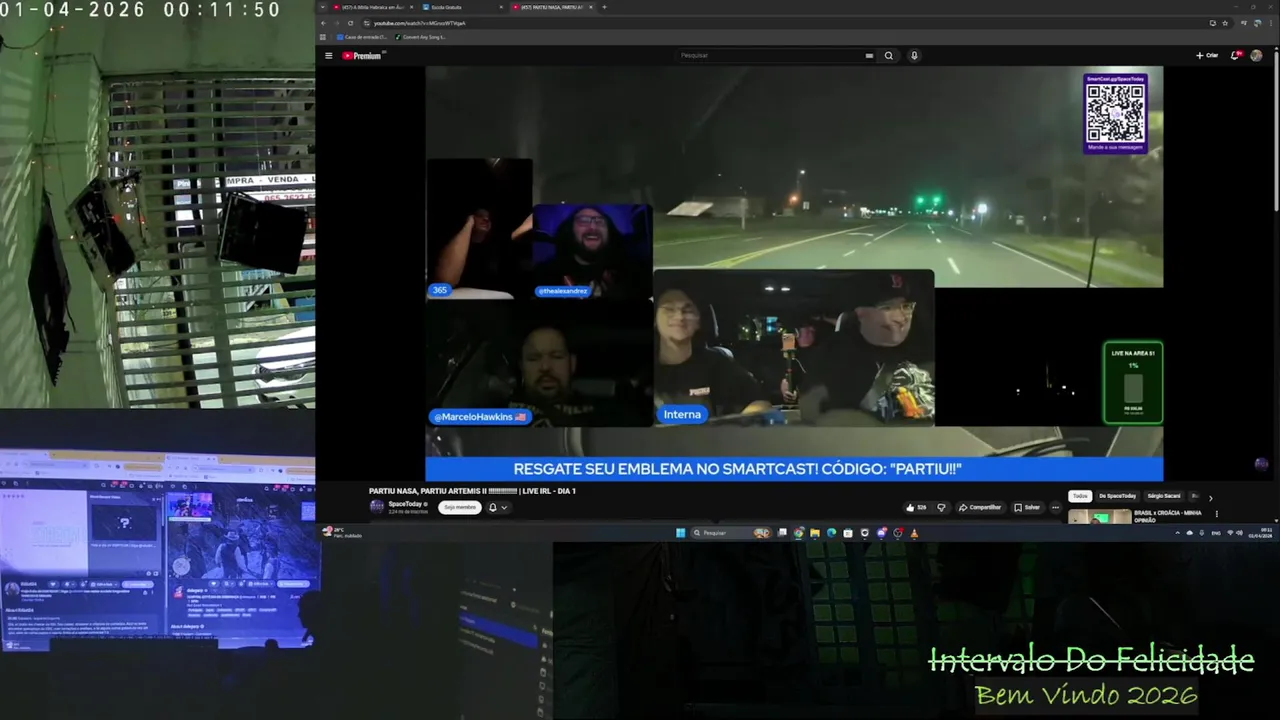Go to YouTube Premium home logo
Screen dimensions: 1280x720
(x=362, y=56)
